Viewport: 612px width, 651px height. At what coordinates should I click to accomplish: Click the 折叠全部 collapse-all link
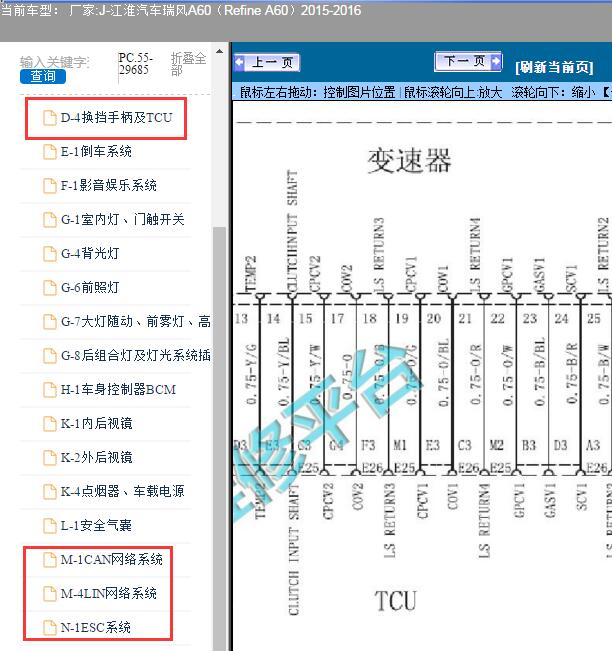tap(188, 64)
